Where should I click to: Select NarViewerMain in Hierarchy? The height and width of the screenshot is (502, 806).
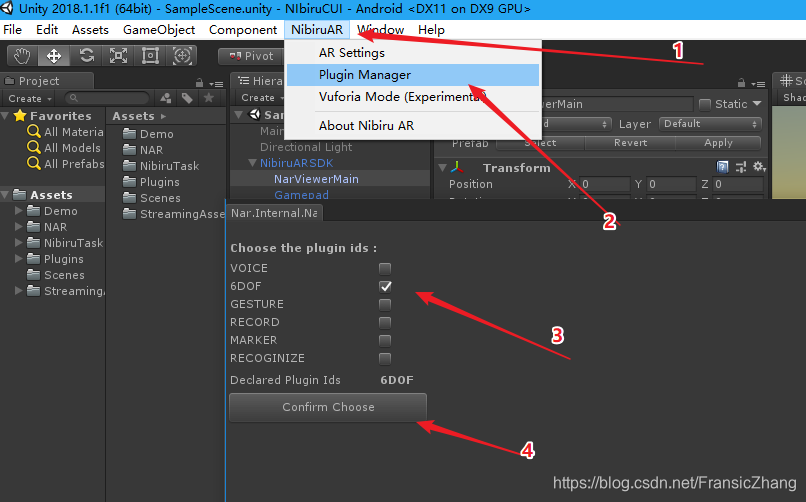pos(316,179)
